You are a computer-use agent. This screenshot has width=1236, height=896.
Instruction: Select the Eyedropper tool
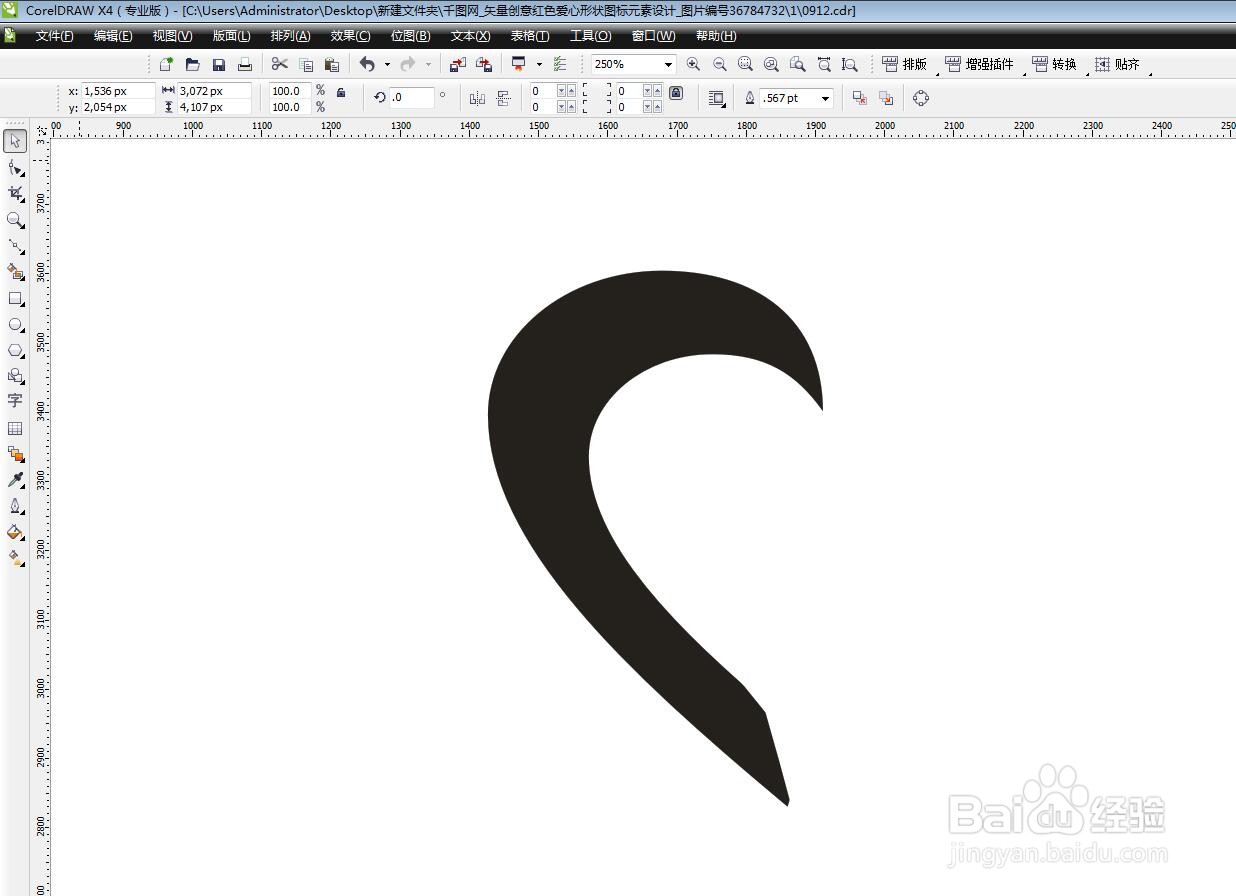pos(15,480)
